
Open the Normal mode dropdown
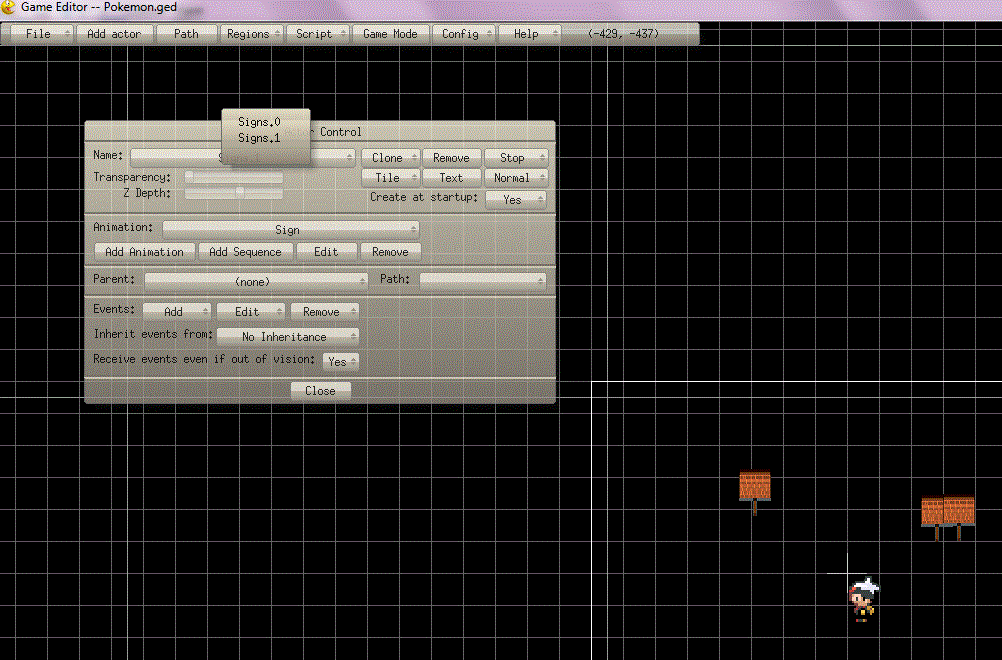click(516, 178)
